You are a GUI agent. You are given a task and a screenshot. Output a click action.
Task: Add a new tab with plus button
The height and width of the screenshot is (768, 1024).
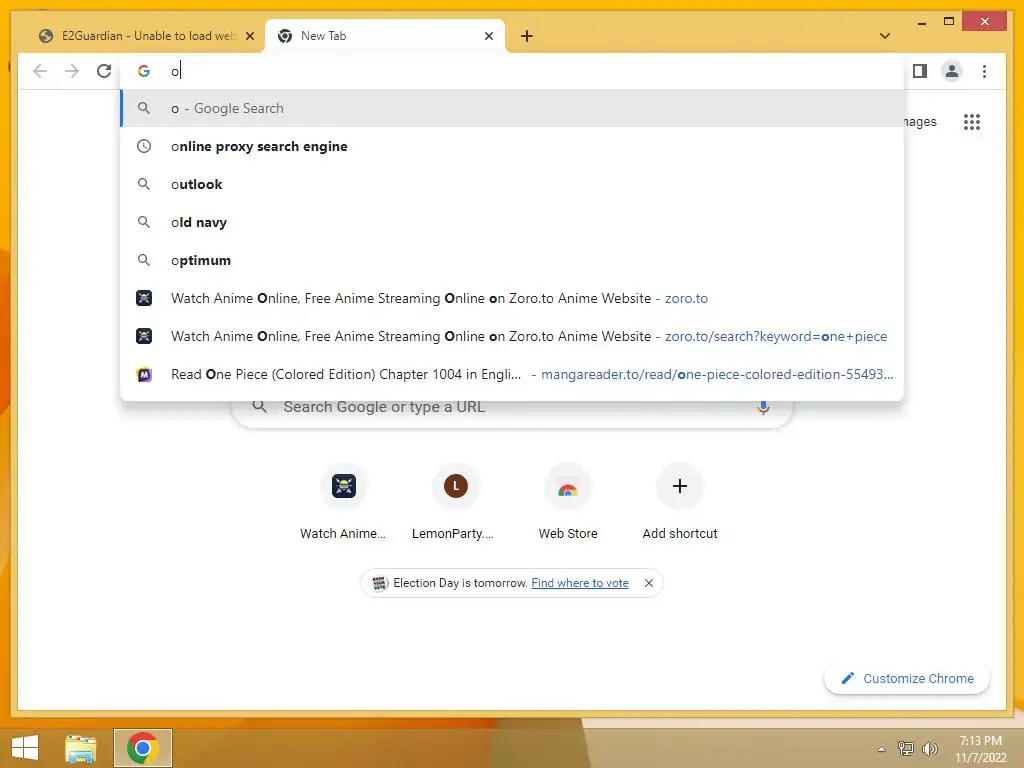pyautogui.click(x=527, y=36)
